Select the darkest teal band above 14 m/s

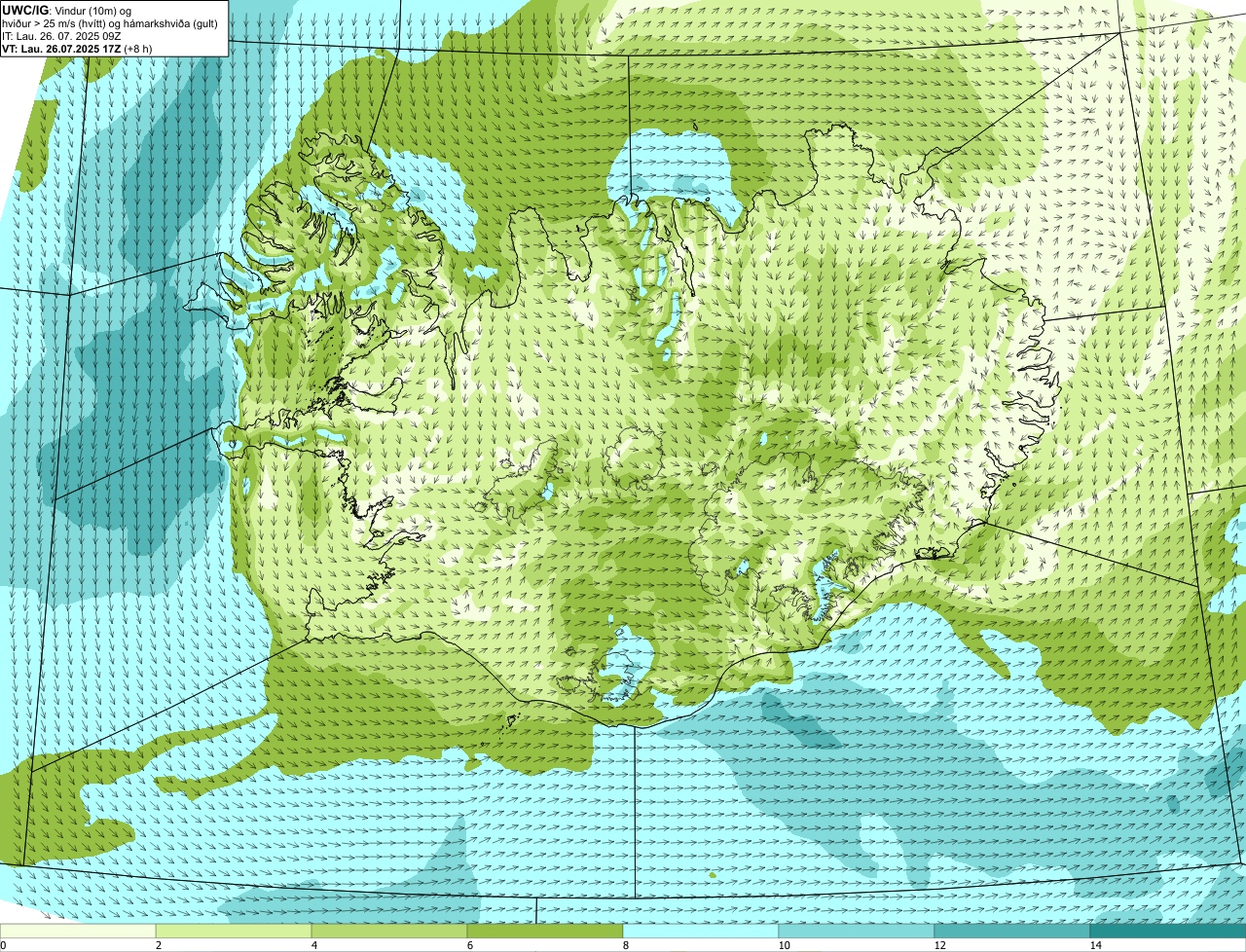click(x=1168, y=931)
